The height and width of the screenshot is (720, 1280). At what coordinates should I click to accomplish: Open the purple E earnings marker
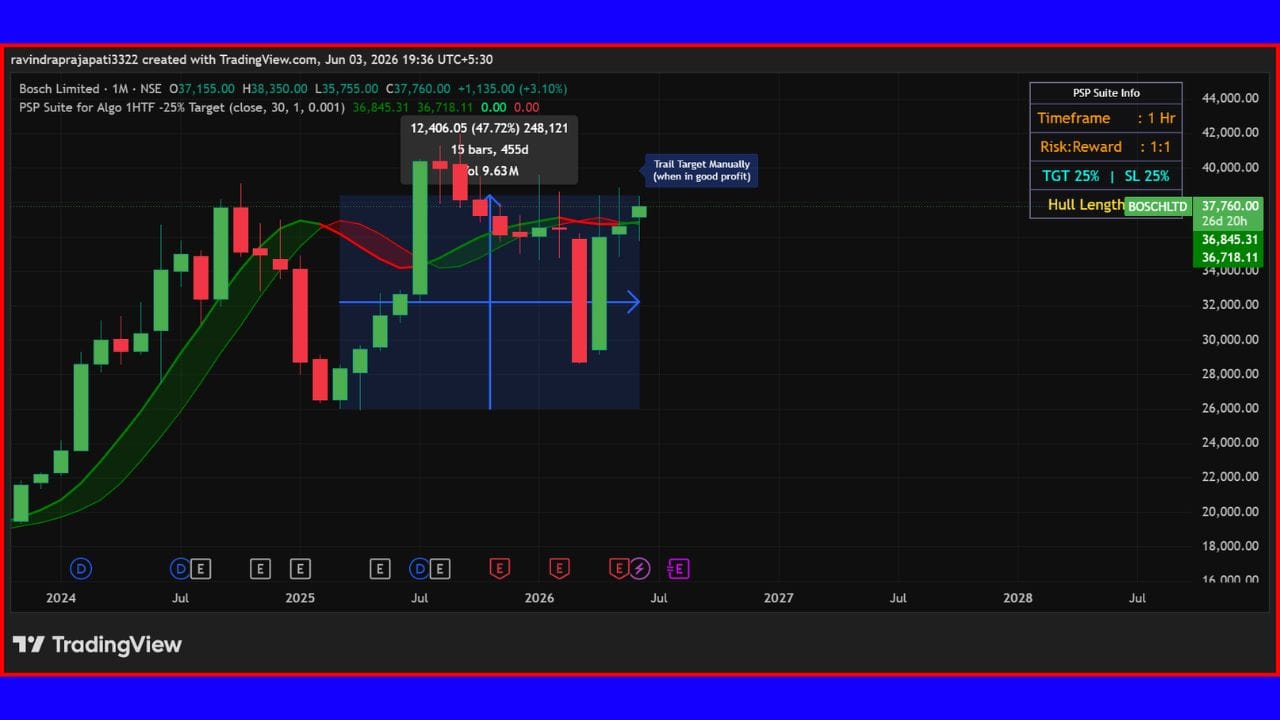tap(678, 569)
